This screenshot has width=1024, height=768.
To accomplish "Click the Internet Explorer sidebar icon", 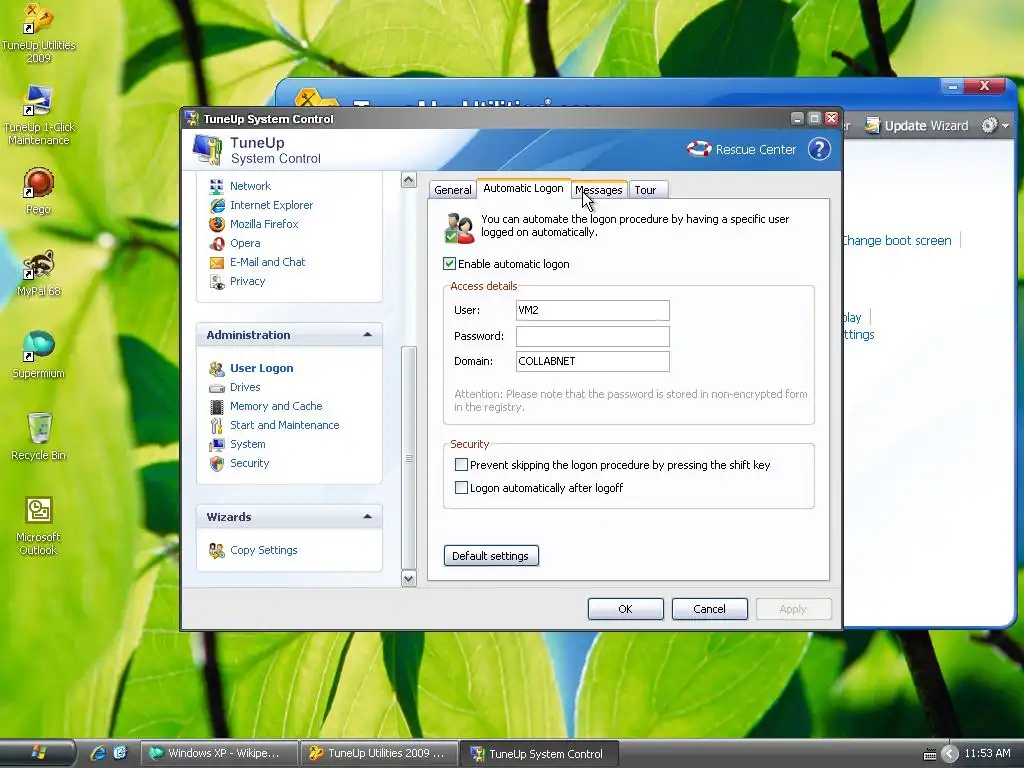I will [216, 205].
